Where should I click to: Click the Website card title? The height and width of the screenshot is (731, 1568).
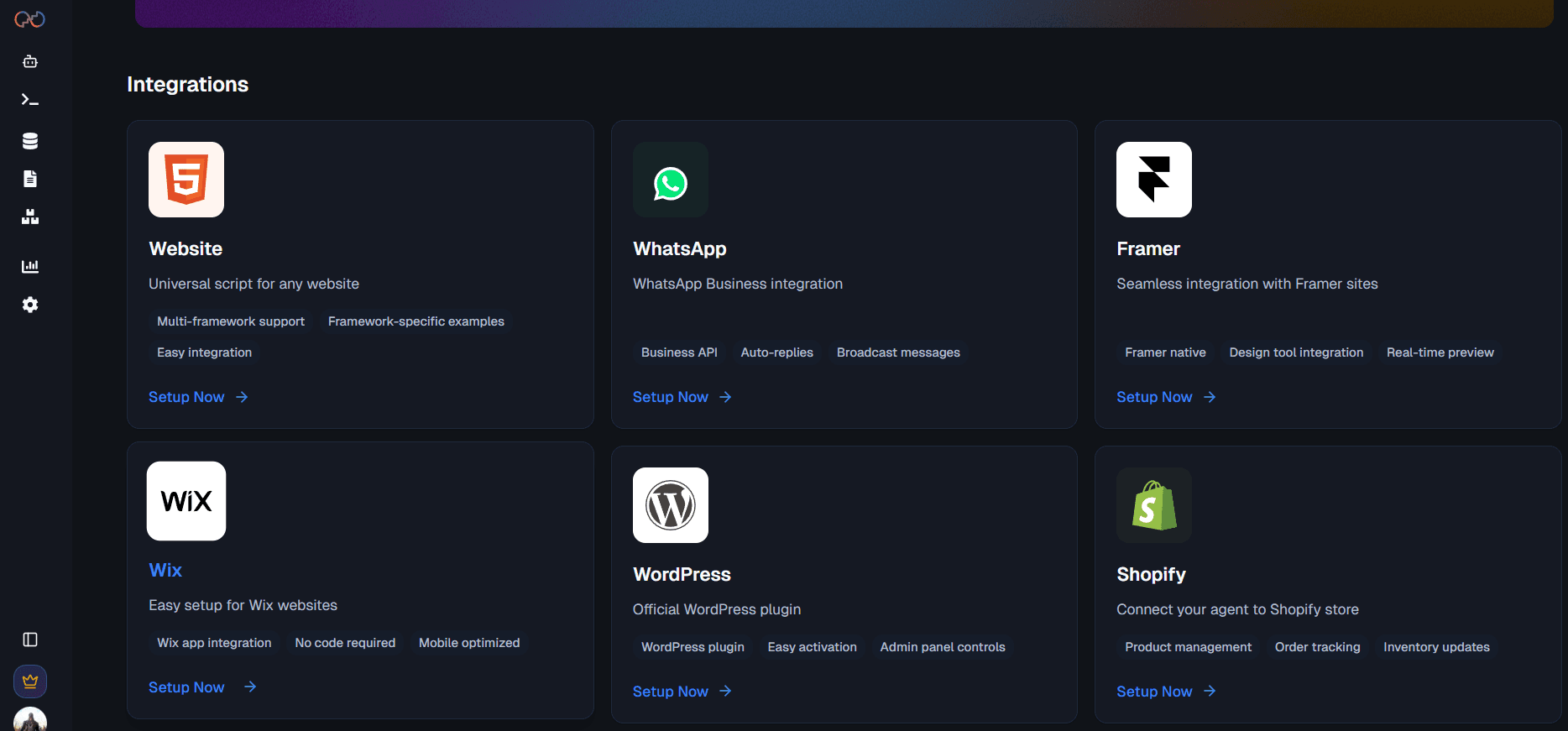(x=186, y=249)
